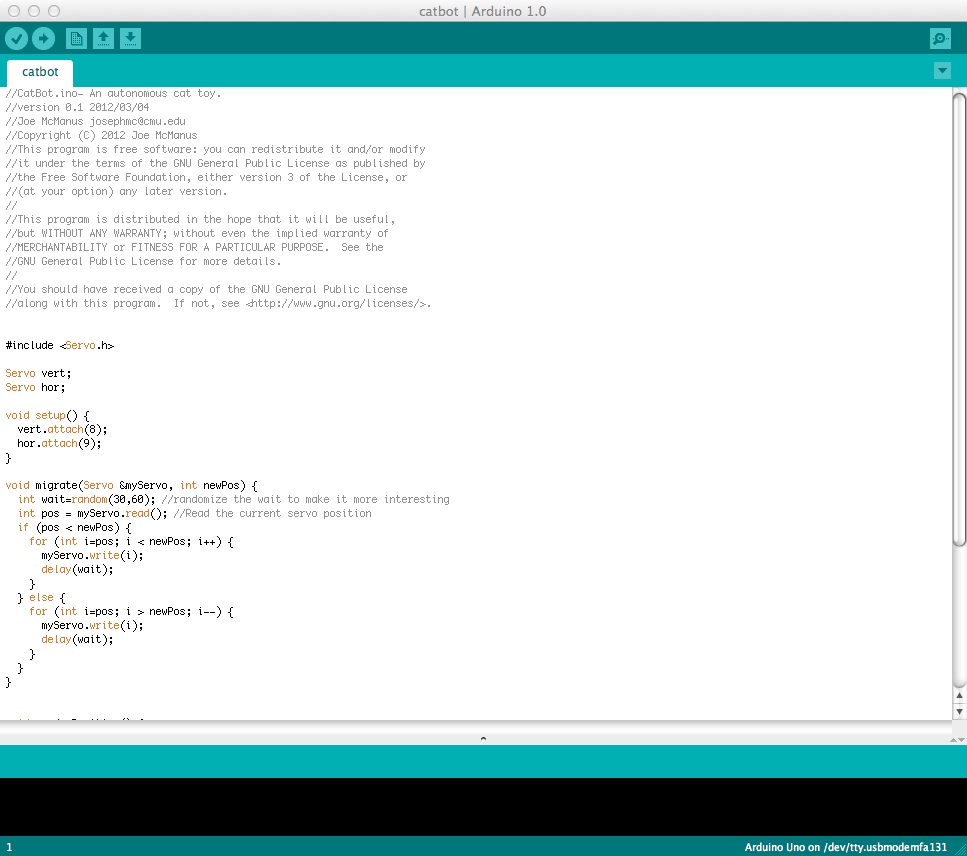
Task: Open a sketch using the up-arrow icon
Action: pos(103,39)
